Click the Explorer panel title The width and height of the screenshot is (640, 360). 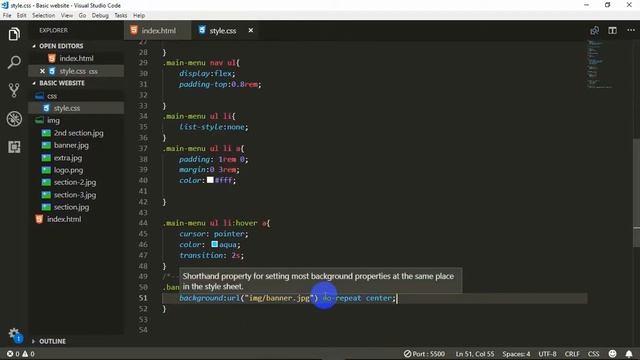pos(53,30)
